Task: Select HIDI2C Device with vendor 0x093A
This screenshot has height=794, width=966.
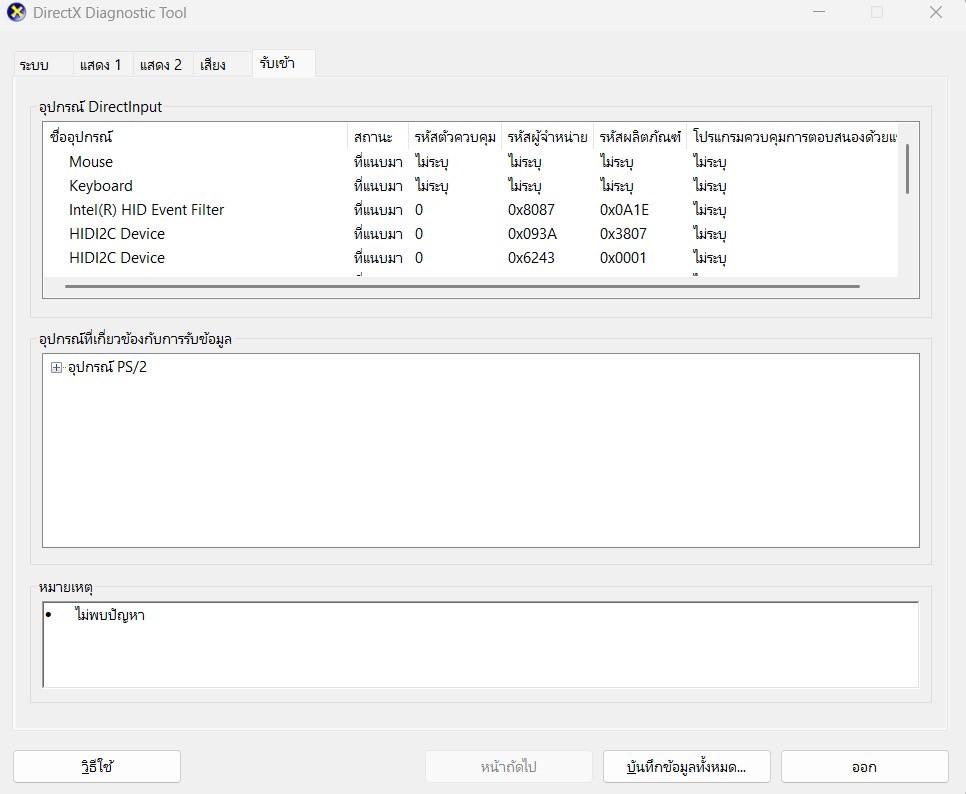Action: pyautogui.click(x=117, y=234)
